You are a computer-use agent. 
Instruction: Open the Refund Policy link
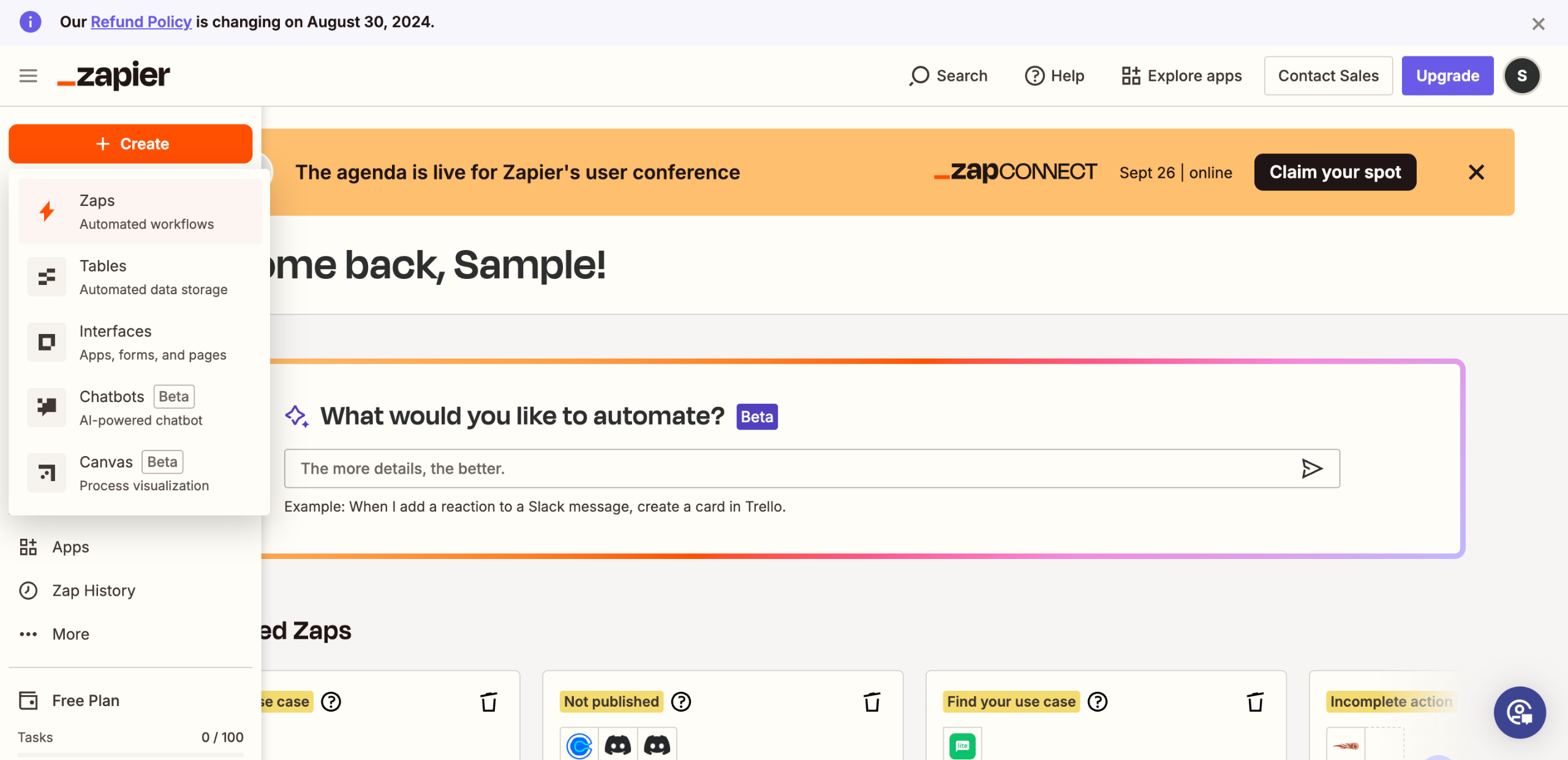(x=141, y=21)
